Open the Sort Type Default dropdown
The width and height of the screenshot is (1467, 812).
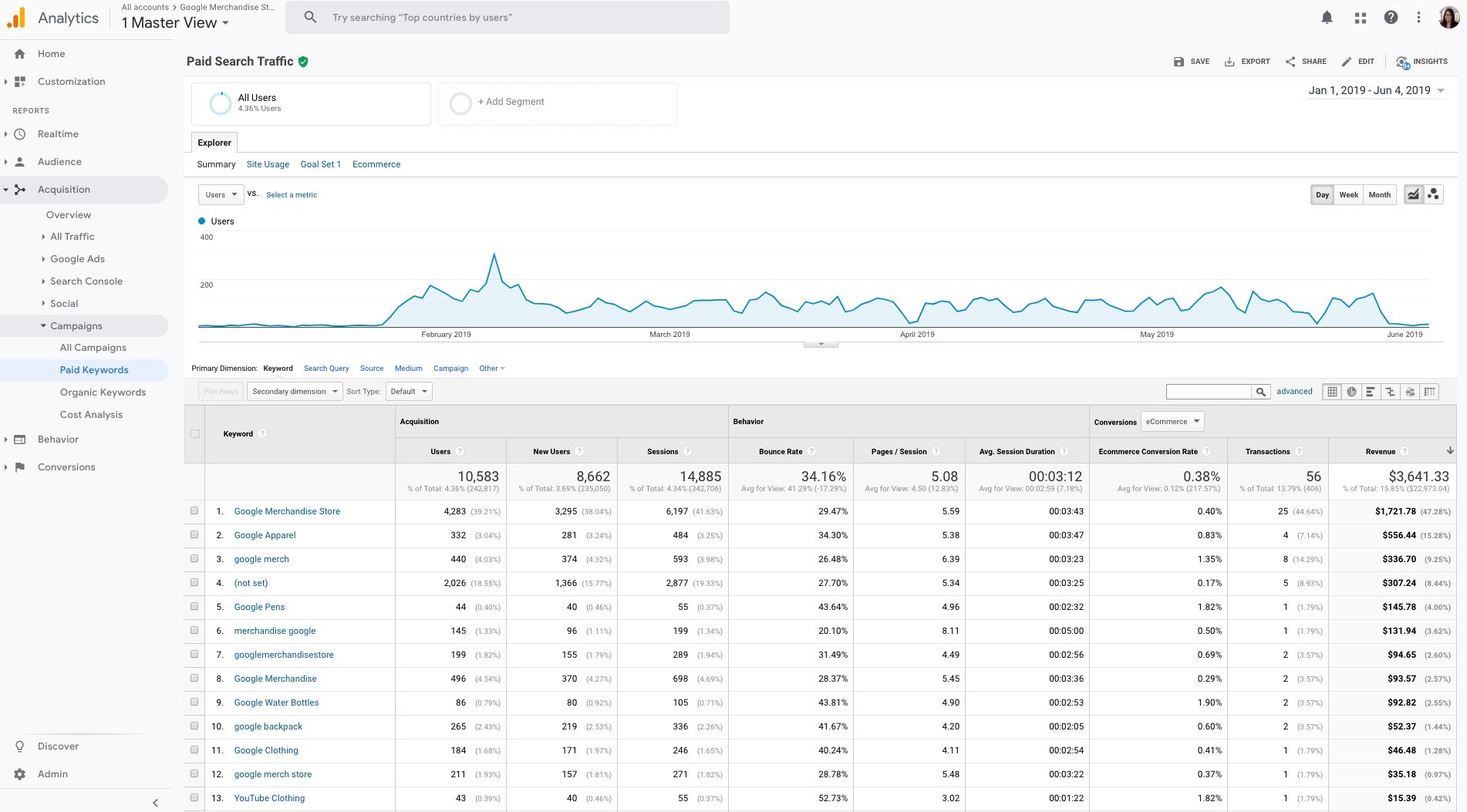pos(409,392)
